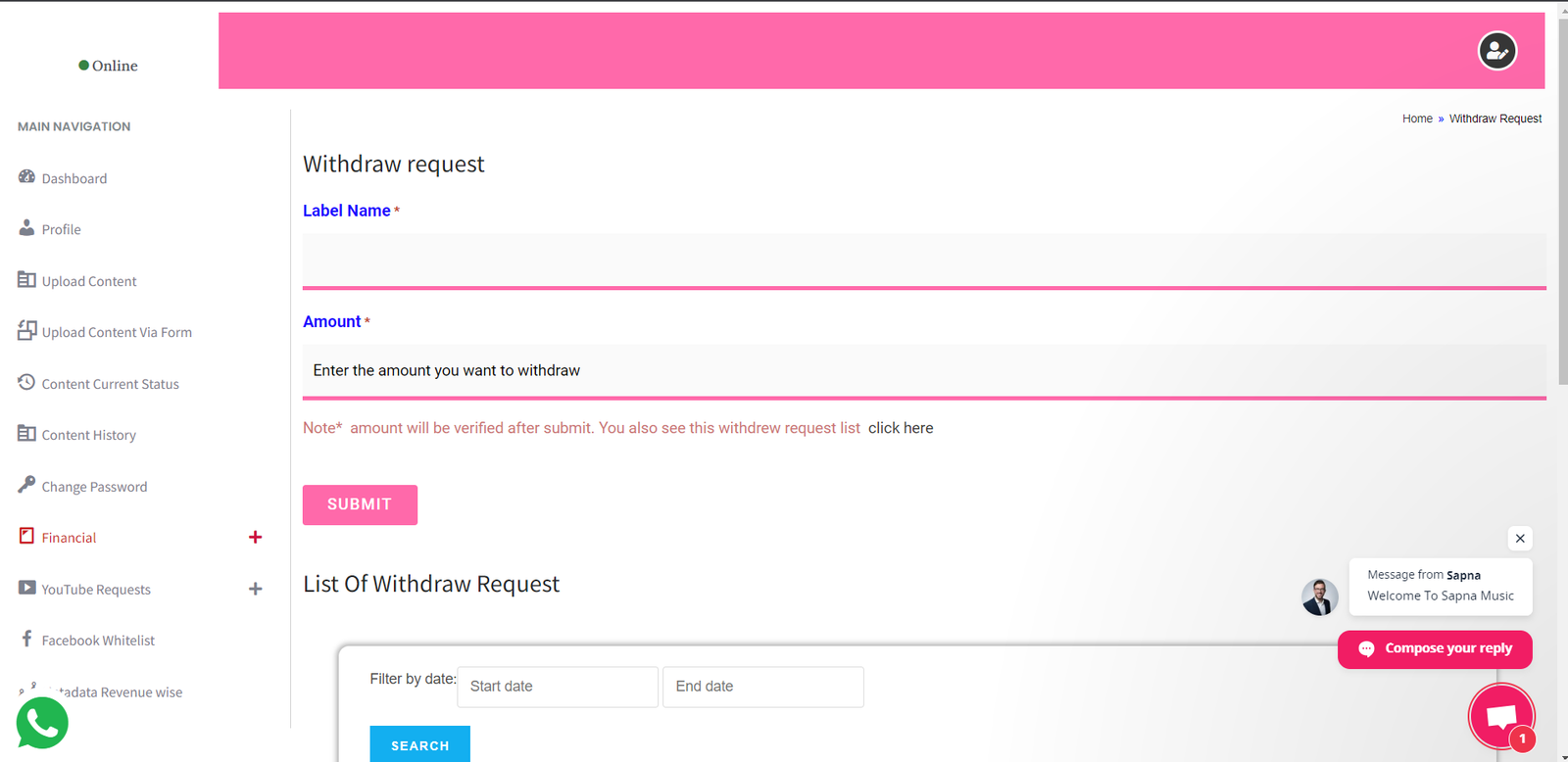Click the Facebook Whitelist icon

click(26, 639)
